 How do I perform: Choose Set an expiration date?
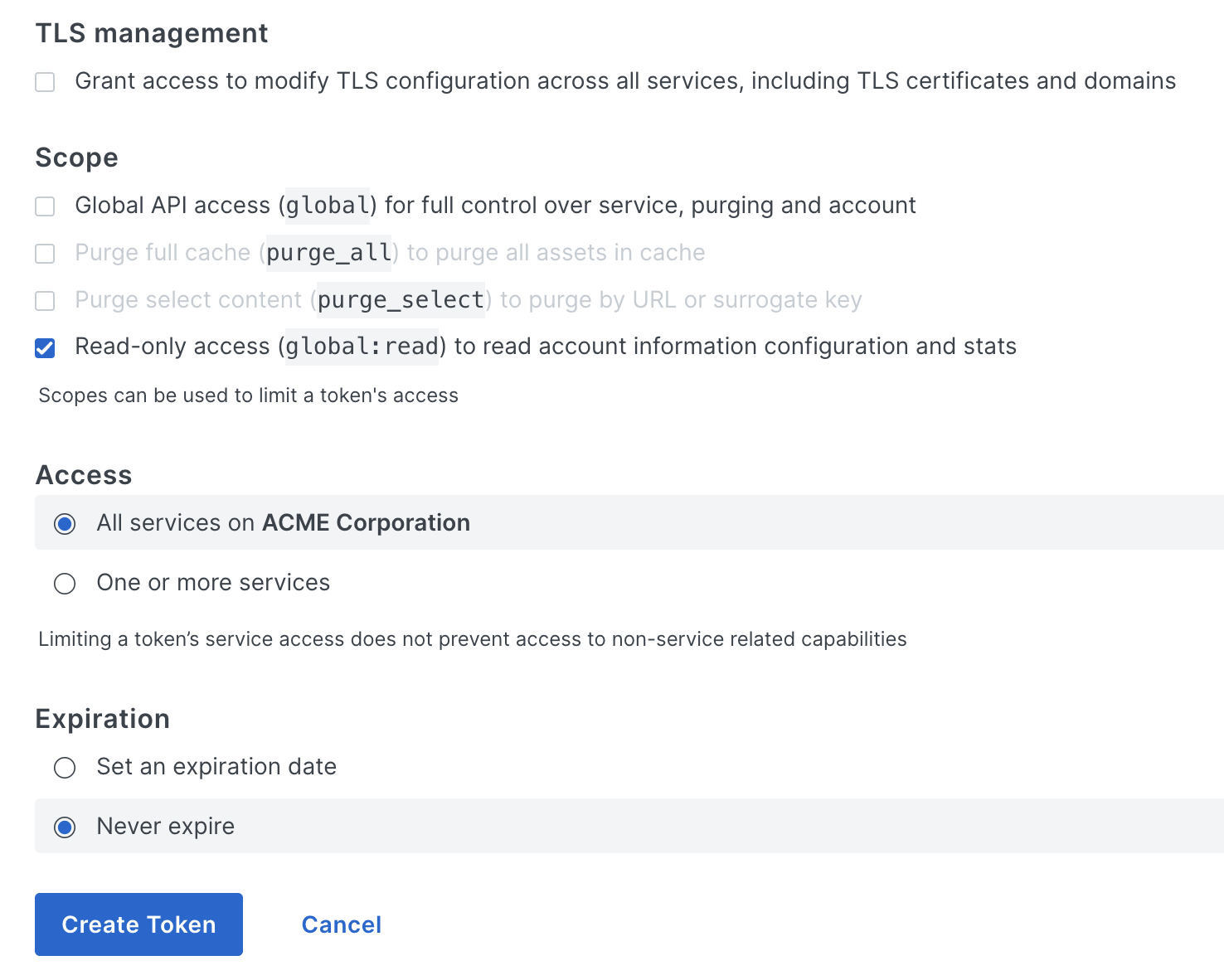click(65, 767)
